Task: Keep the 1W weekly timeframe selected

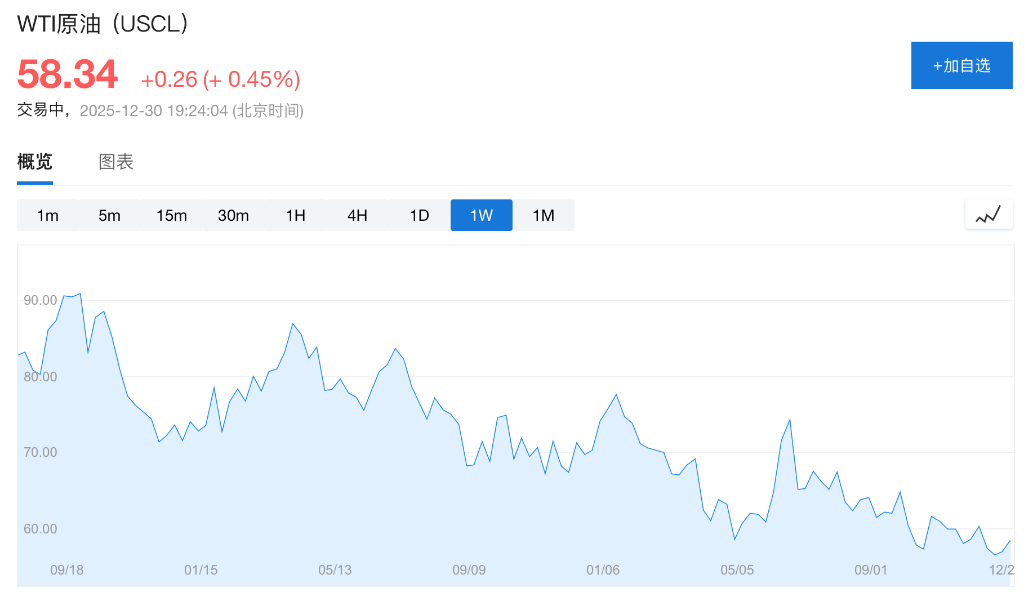Action: click(481, 215)
